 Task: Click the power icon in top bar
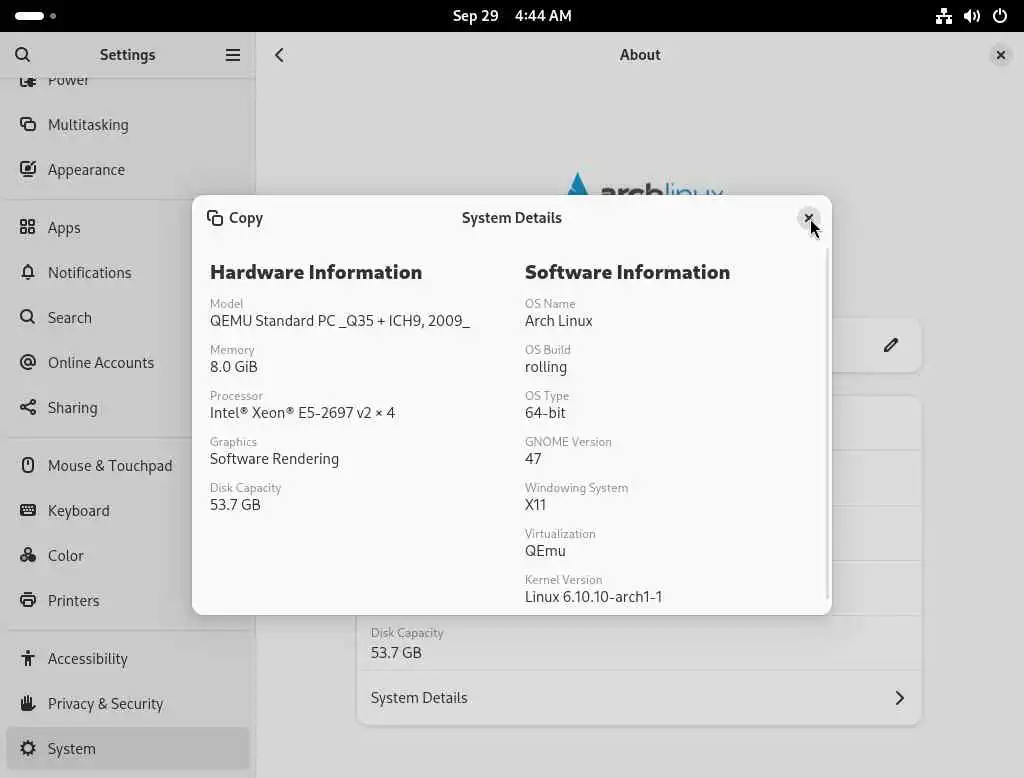point(1000,16)
